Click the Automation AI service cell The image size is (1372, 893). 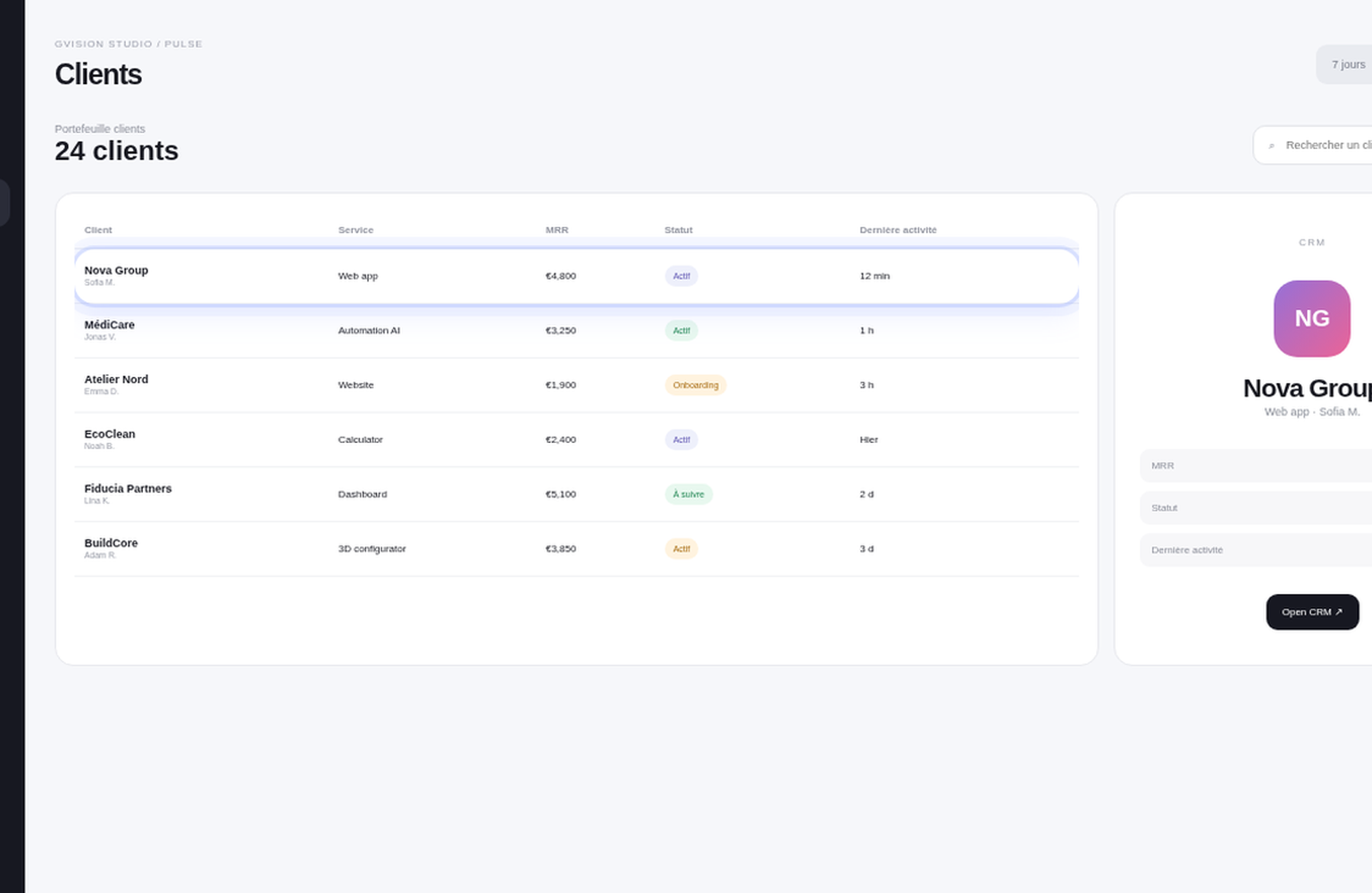[x=369, y=330]
